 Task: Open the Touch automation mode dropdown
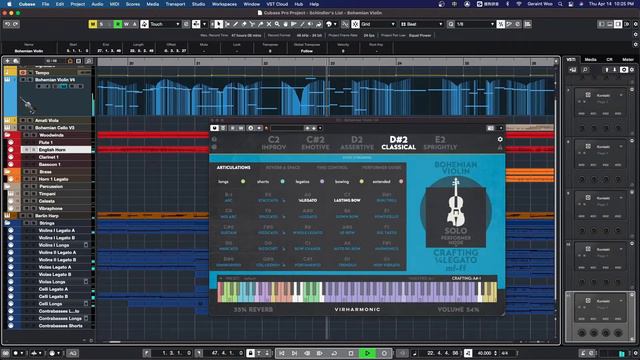pyautogui.click(x=165, y=24)
